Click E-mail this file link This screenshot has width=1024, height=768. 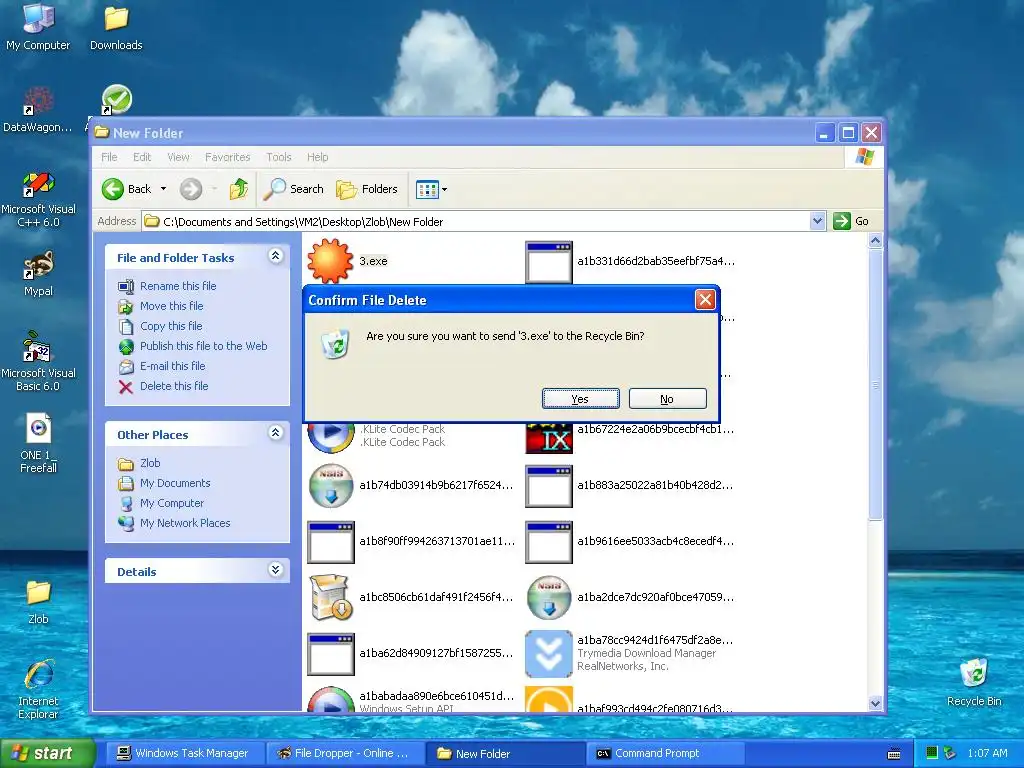[172, 366]
